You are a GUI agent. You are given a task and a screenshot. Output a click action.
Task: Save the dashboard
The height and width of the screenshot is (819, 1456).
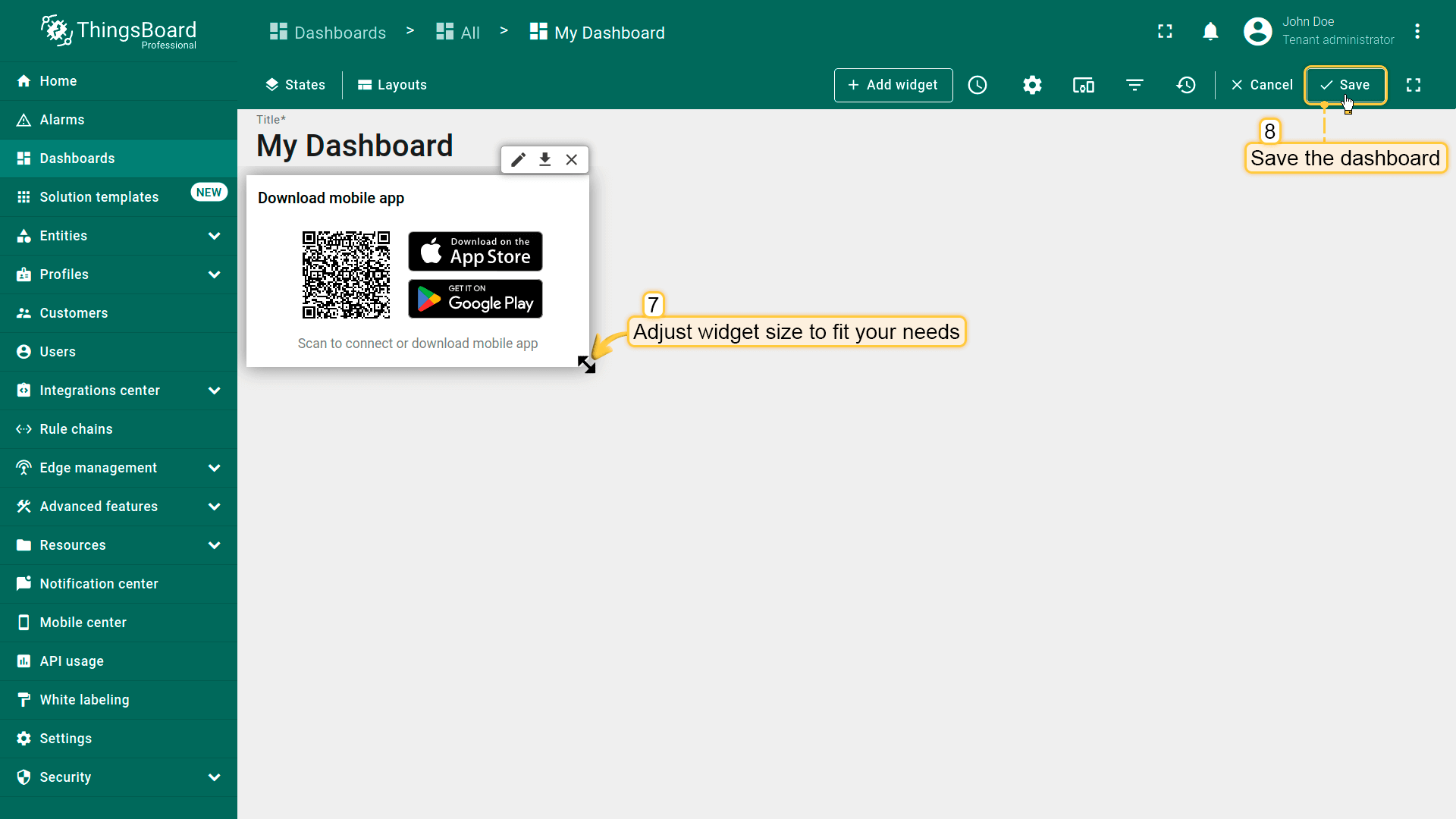coord(1345,85)
